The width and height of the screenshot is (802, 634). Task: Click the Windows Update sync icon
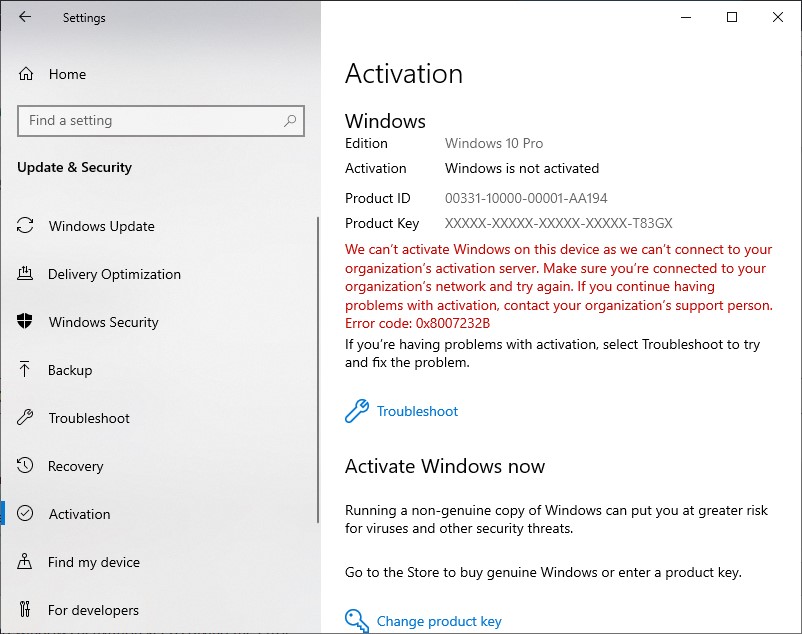25,225
